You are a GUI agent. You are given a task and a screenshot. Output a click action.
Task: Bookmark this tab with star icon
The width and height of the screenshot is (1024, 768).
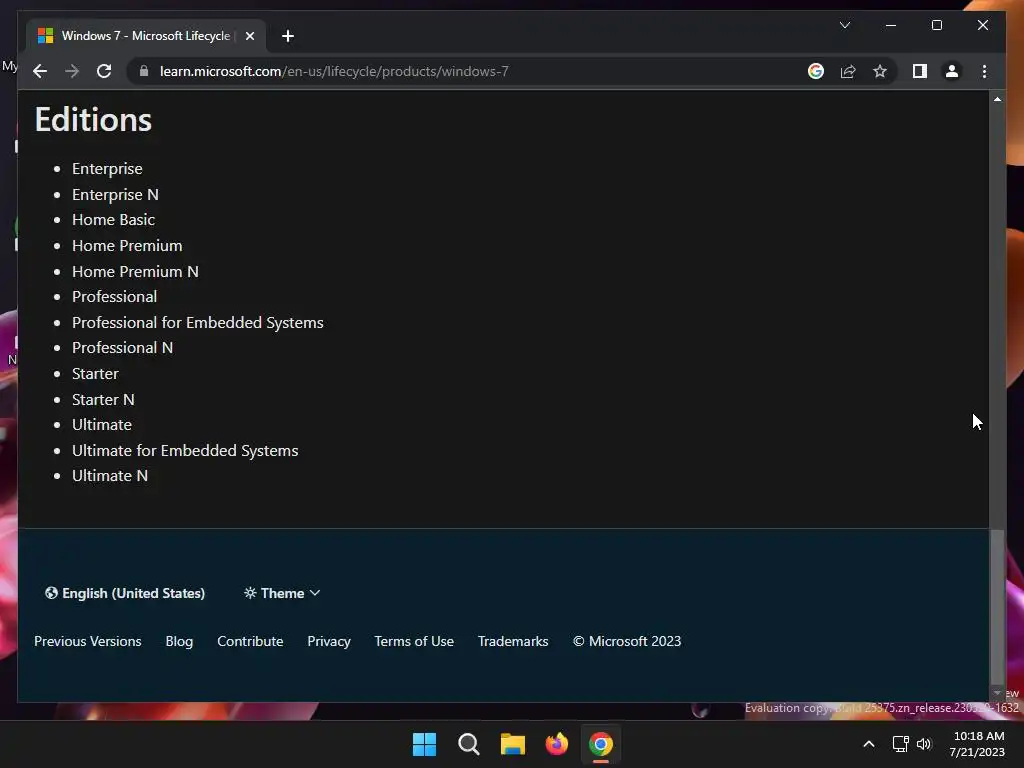tap(880, 71)
